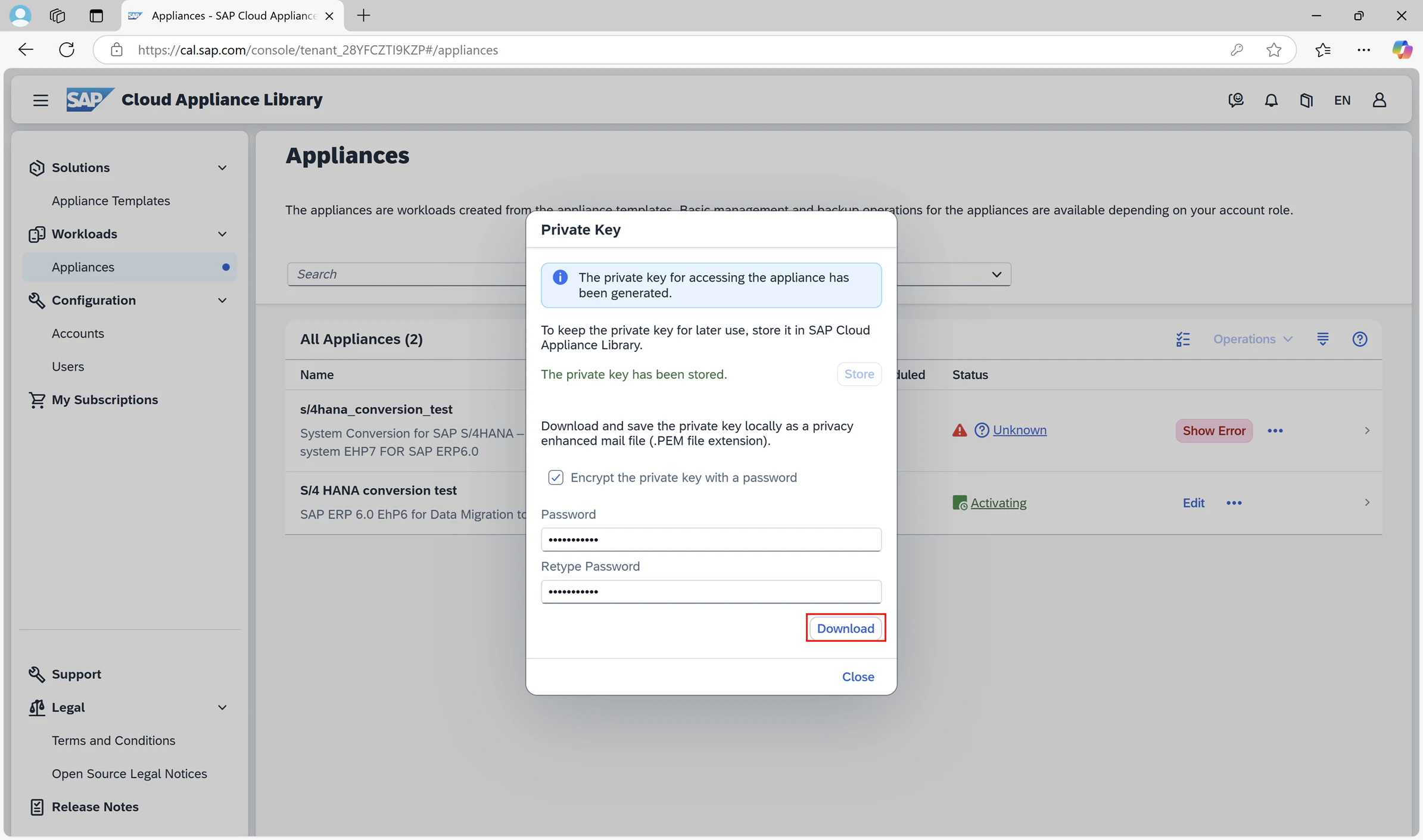Open the documentation book icon in header
This screenshot has height=840, width=1423.
tap(1306, 100)
